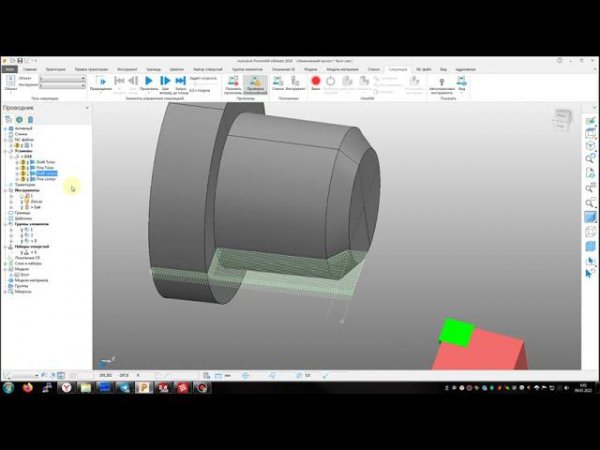600x450 pixels.
Task: Click the arrow cursor selection icon in the right toolbar
Action: click(589, 274)
